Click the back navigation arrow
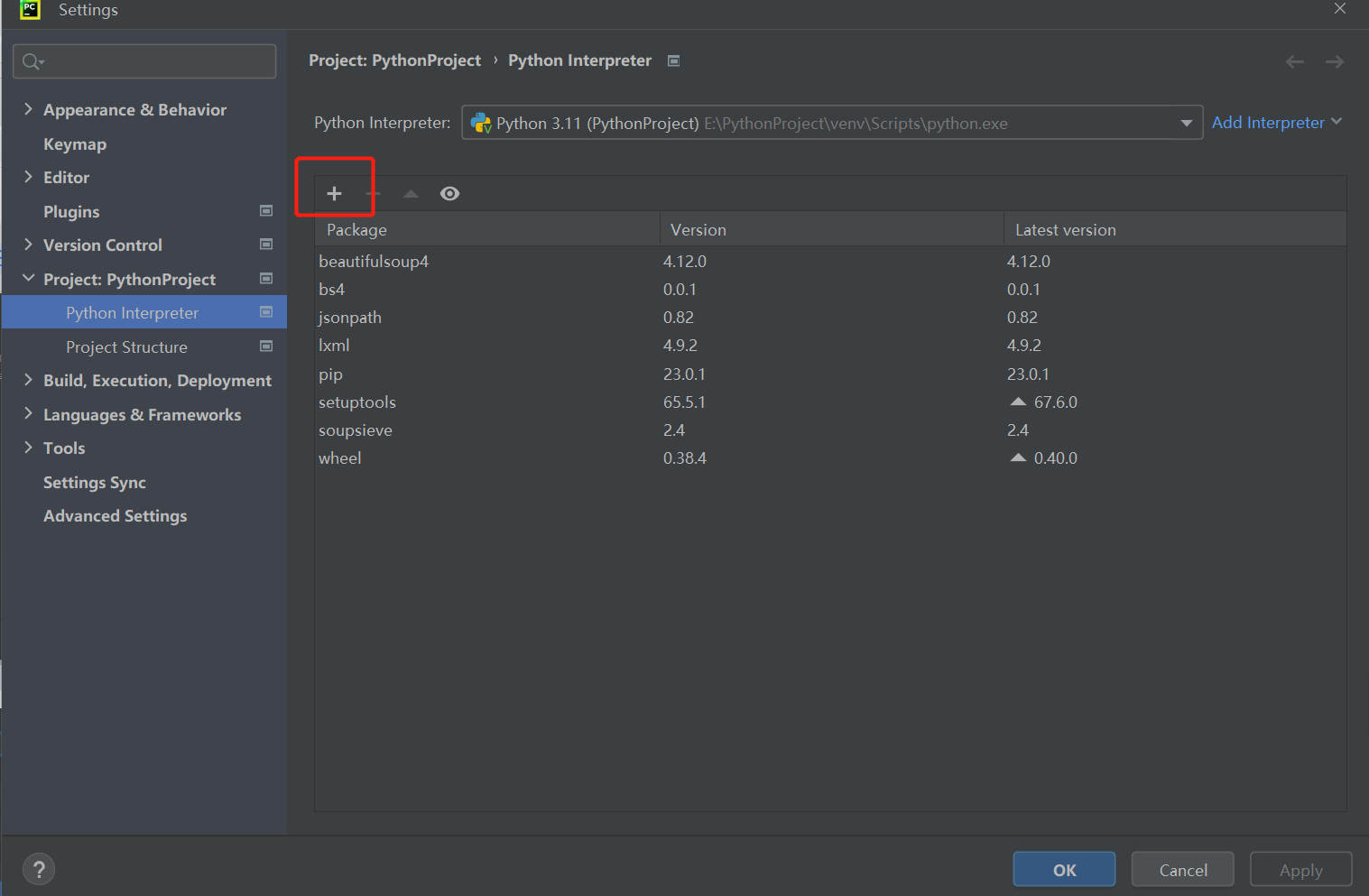The height and width of the screenshot is (896, 1369). [x=1295, y=61]
